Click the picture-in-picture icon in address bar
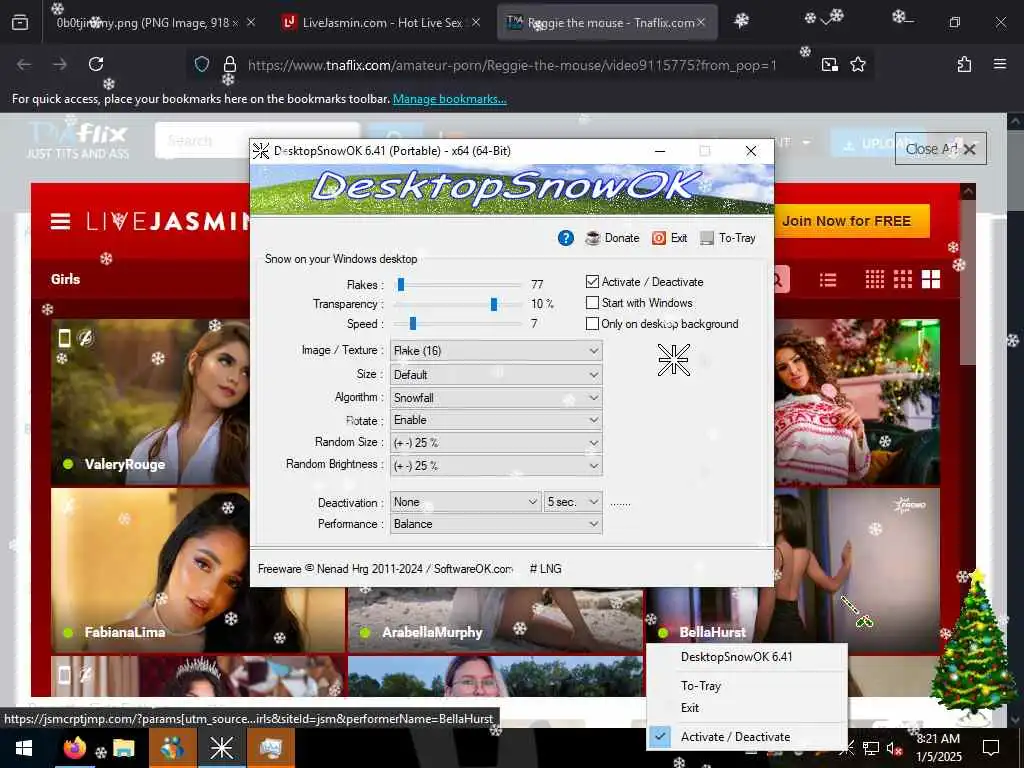 point(829,64)
